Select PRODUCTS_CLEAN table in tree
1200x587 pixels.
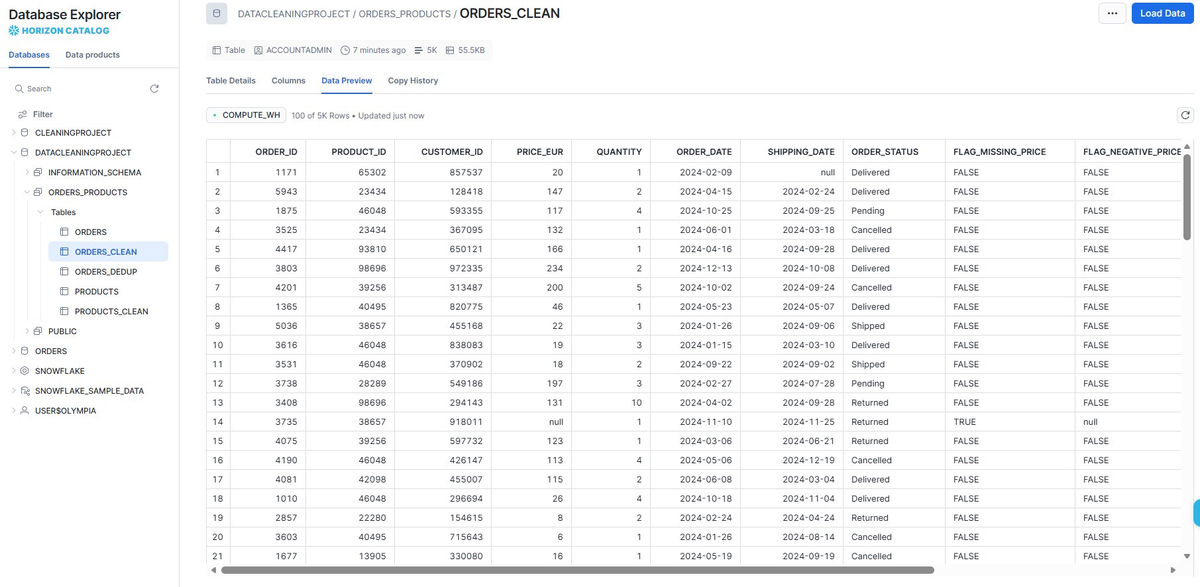[x=111, y=311]
